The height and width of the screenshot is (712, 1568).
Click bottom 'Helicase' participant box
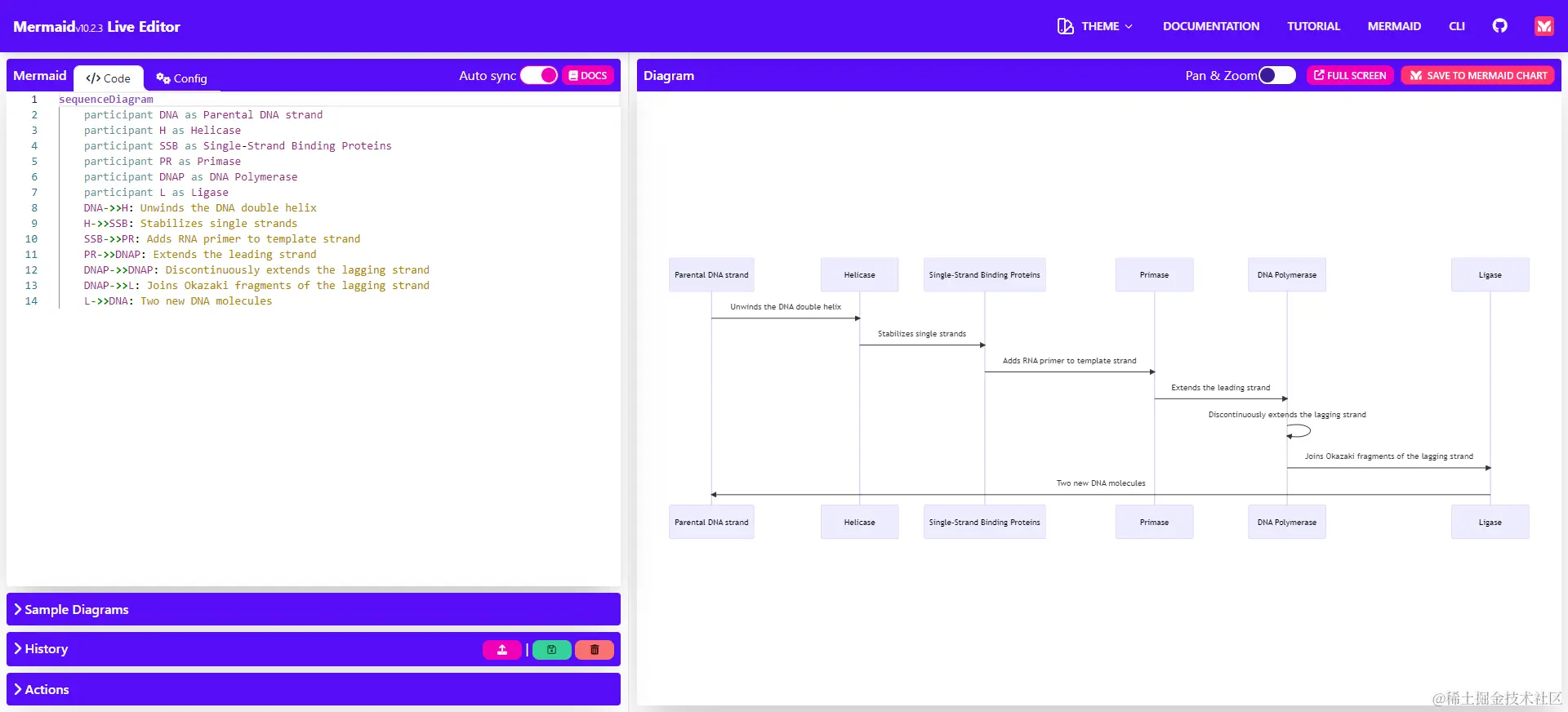tap(859, 522)
